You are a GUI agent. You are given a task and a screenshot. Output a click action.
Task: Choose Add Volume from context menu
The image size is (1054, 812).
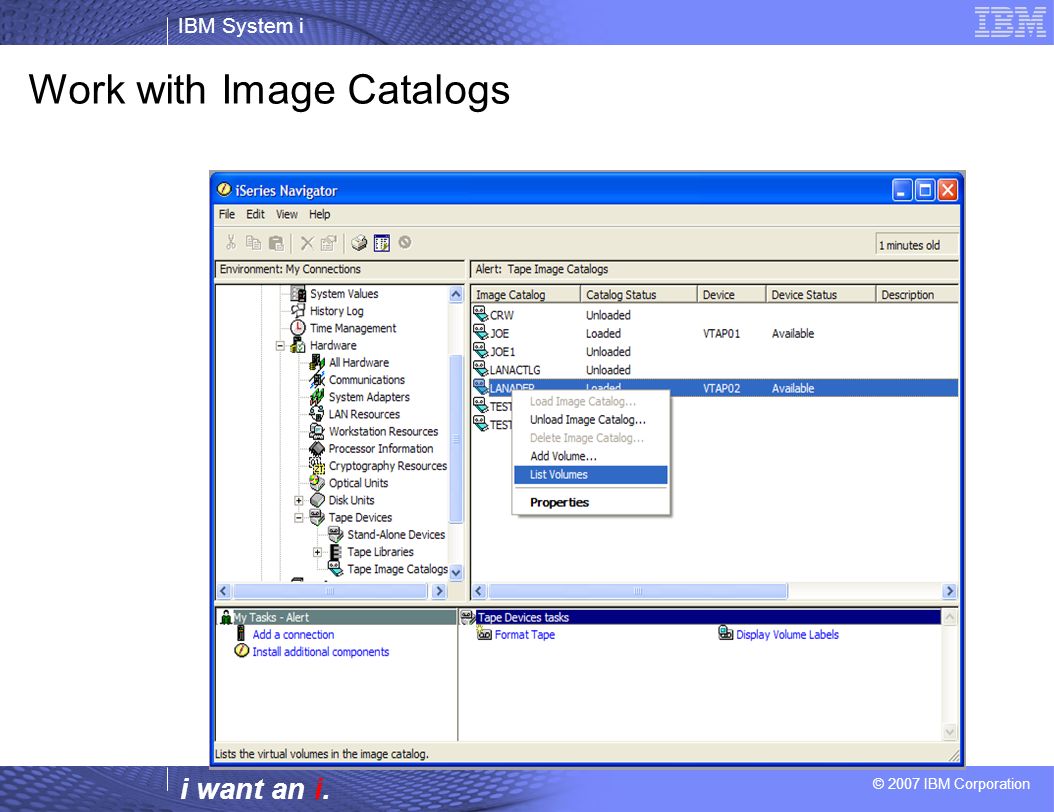click(x=591, y=456)
